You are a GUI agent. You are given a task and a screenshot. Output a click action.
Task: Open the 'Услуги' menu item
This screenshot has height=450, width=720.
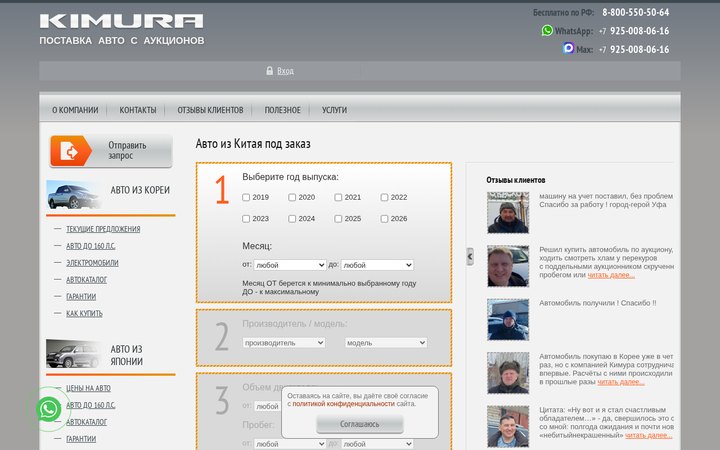click(x=334, y=110)
